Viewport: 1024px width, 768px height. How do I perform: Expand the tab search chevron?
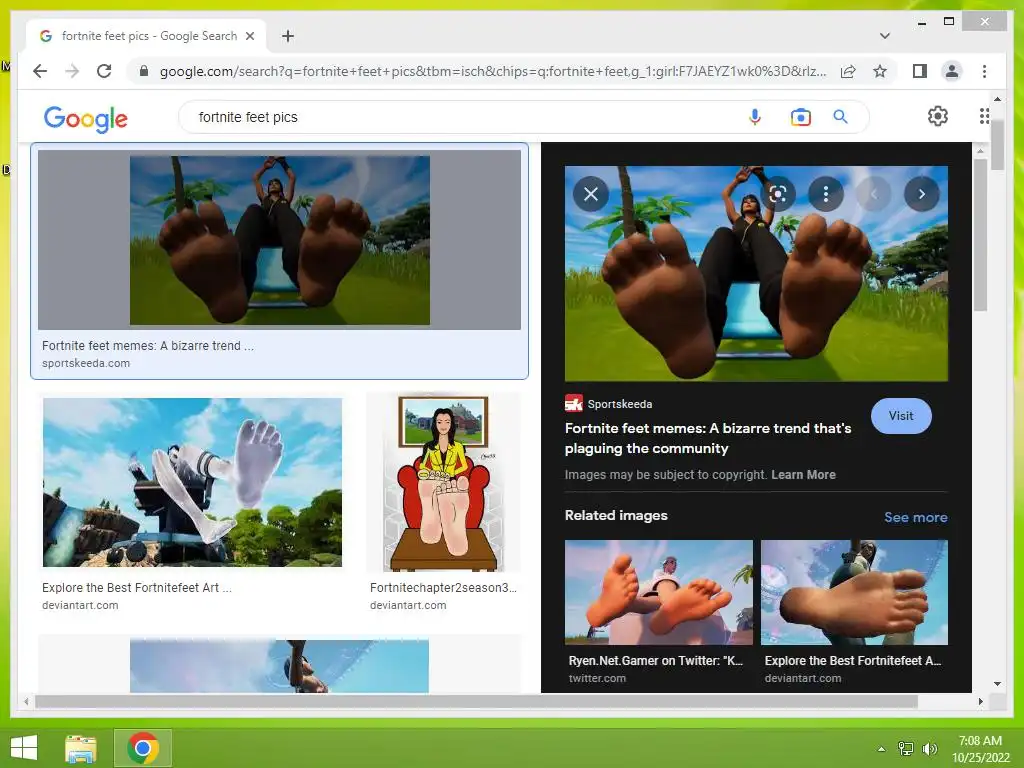pyautogui.click(x=885, y=36)
